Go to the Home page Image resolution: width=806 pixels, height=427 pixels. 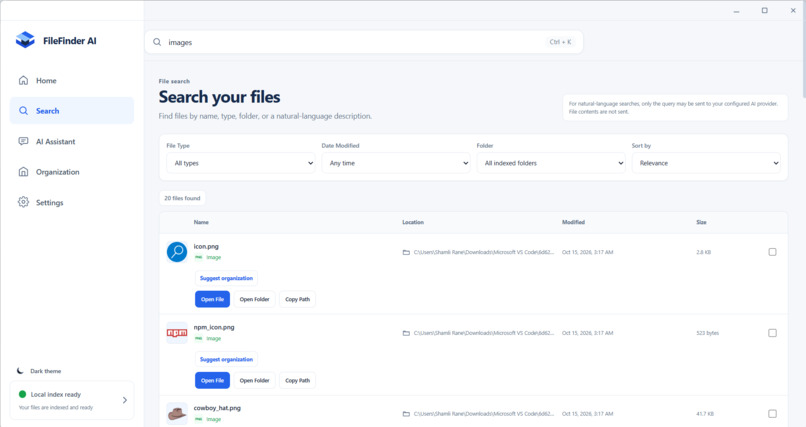coord(71,80)
